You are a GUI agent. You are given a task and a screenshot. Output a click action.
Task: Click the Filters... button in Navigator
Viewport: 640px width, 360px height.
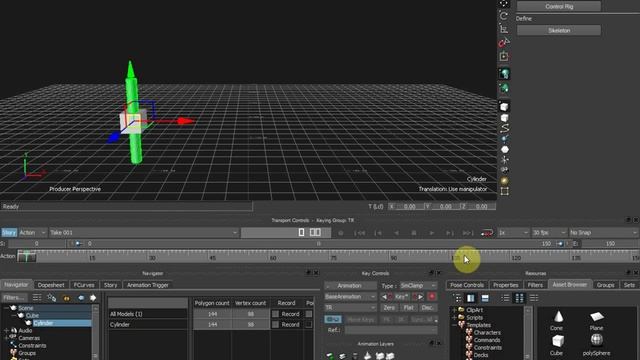point(14,298)
